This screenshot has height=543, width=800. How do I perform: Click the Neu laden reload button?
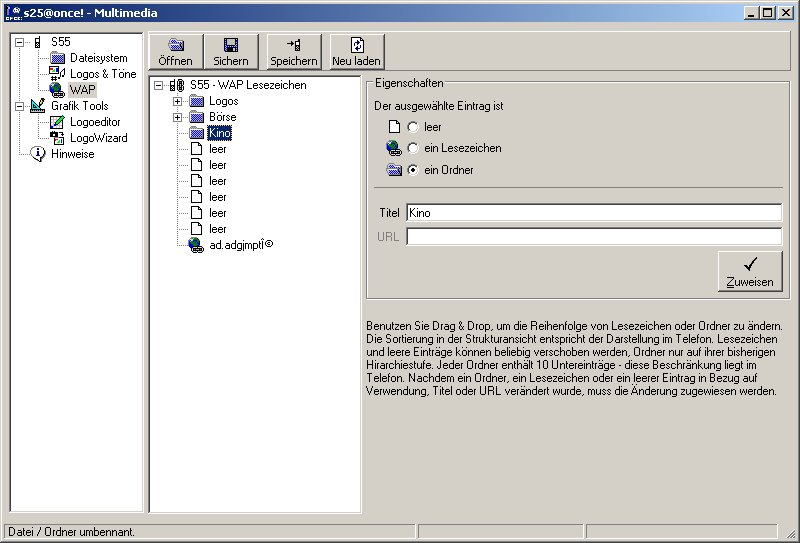click(357, 52)
